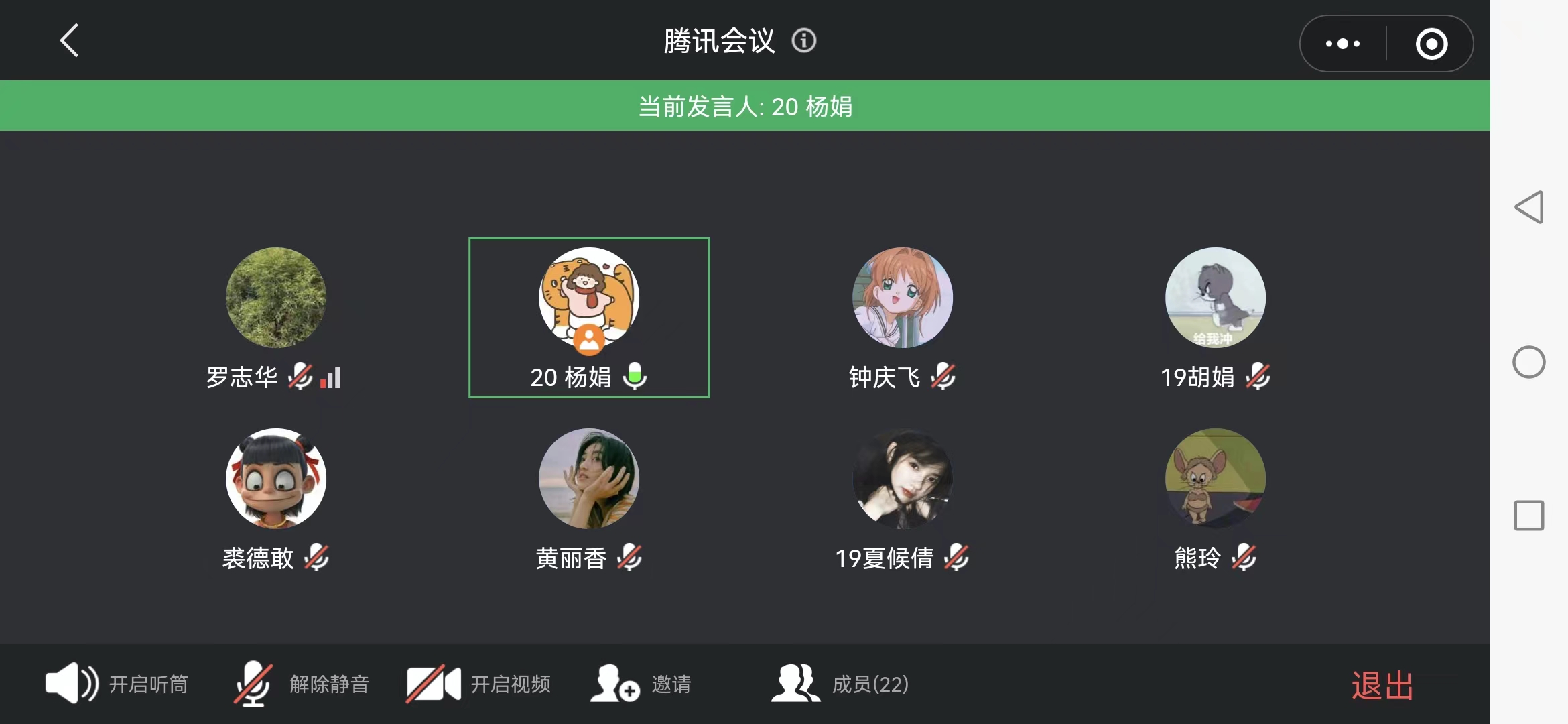Select 19胡娟's cat avatar
Screen dimensions: 1568x724
pos(1216,298)
